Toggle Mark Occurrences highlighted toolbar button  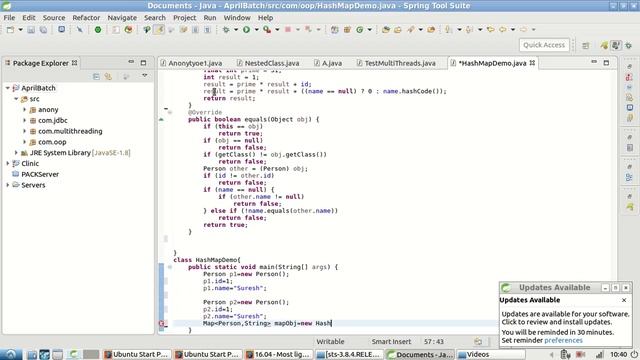159,29
